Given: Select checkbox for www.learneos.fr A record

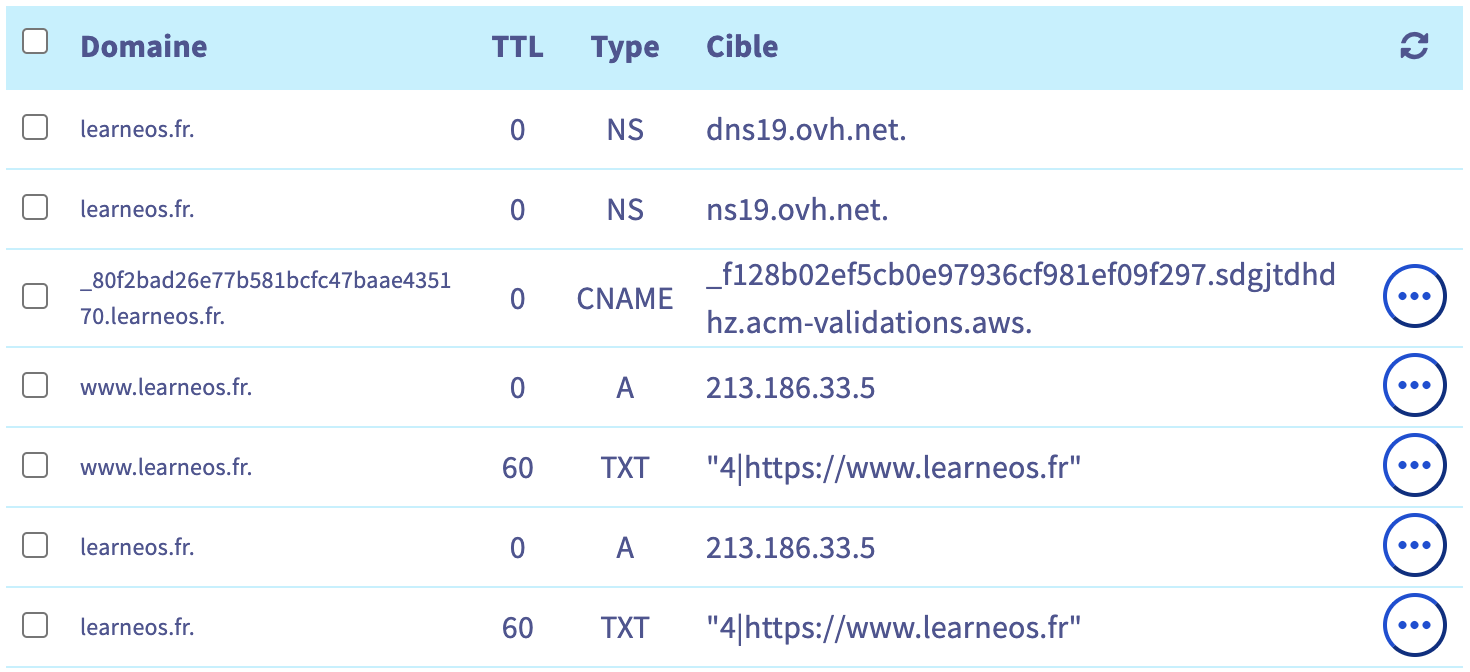Looking at the screenshot, I should pyautogui.click(x=35, y=385).
